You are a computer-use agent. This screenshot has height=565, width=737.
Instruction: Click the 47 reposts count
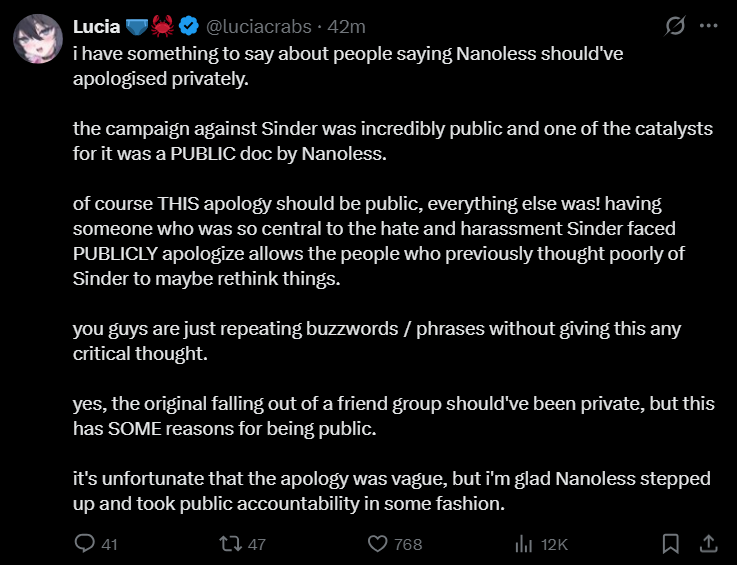pyautogui.click(x=257, y=544)
